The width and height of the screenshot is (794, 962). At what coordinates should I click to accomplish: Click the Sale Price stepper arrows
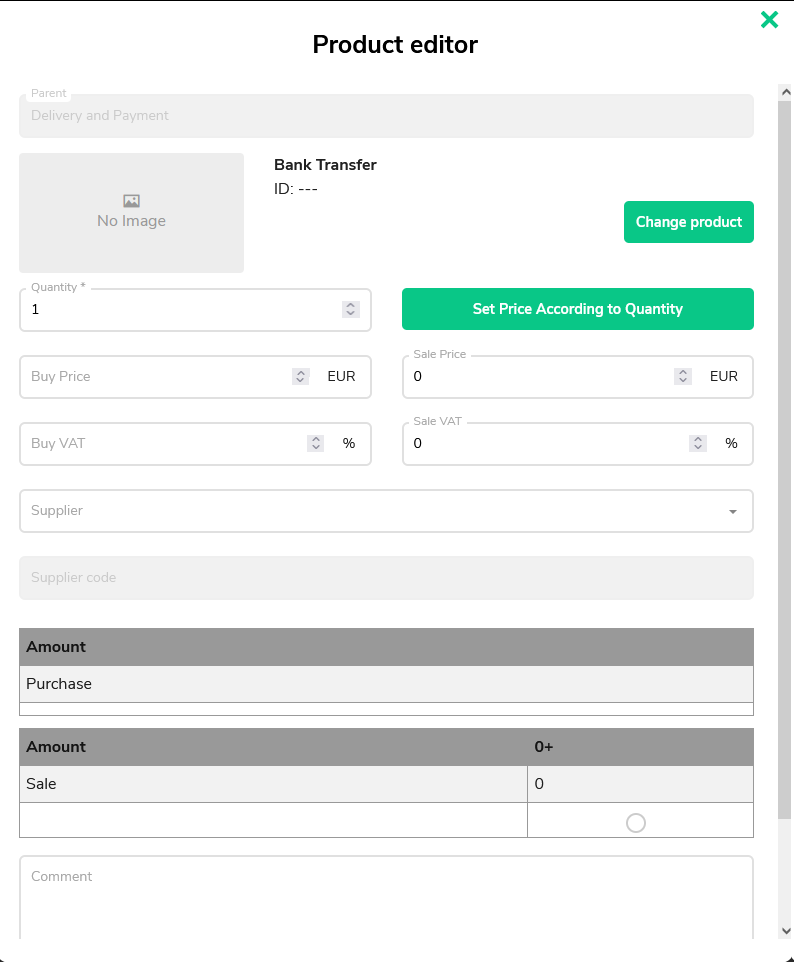683,376
